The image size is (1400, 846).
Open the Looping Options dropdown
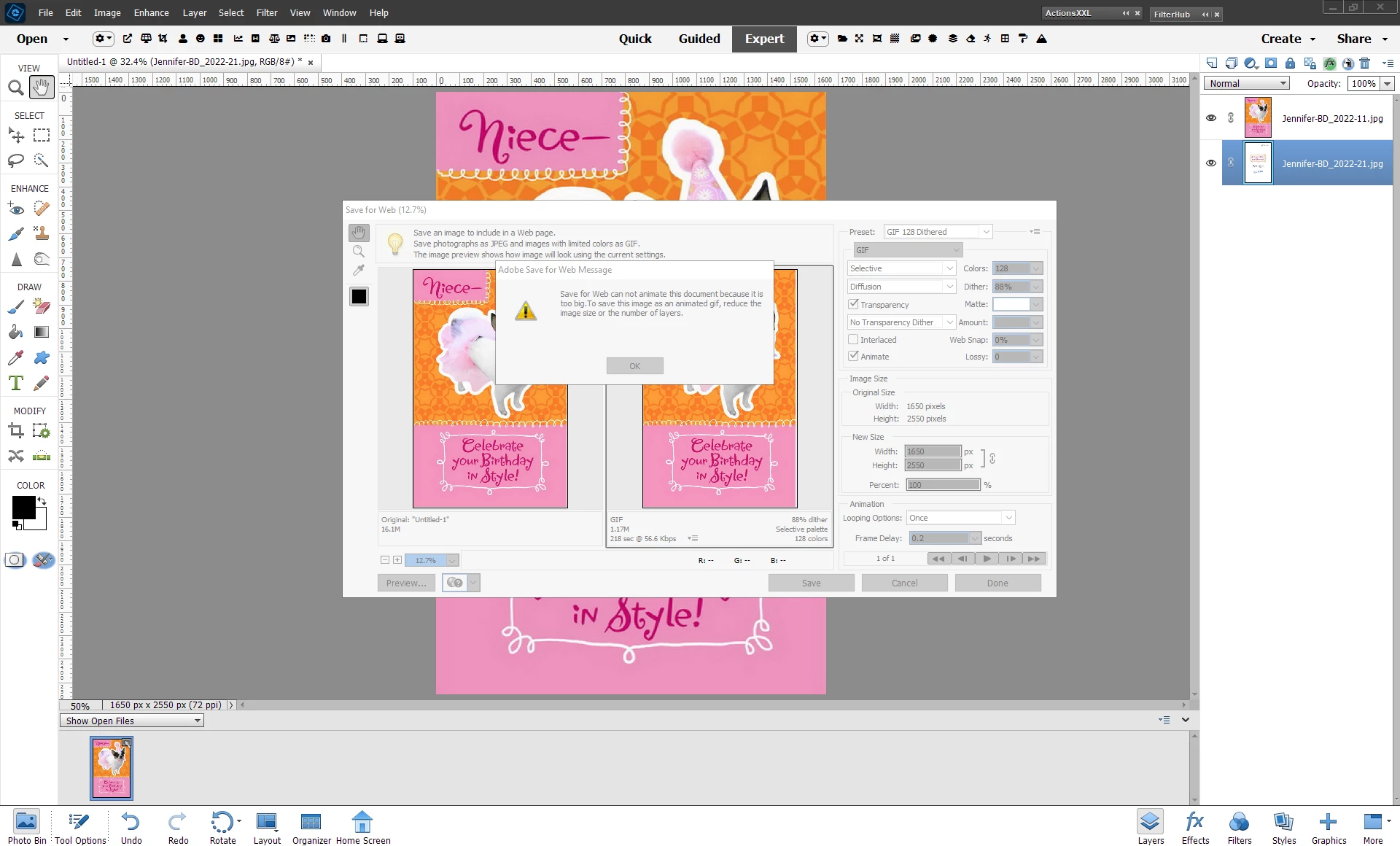(x=960, y=518)
